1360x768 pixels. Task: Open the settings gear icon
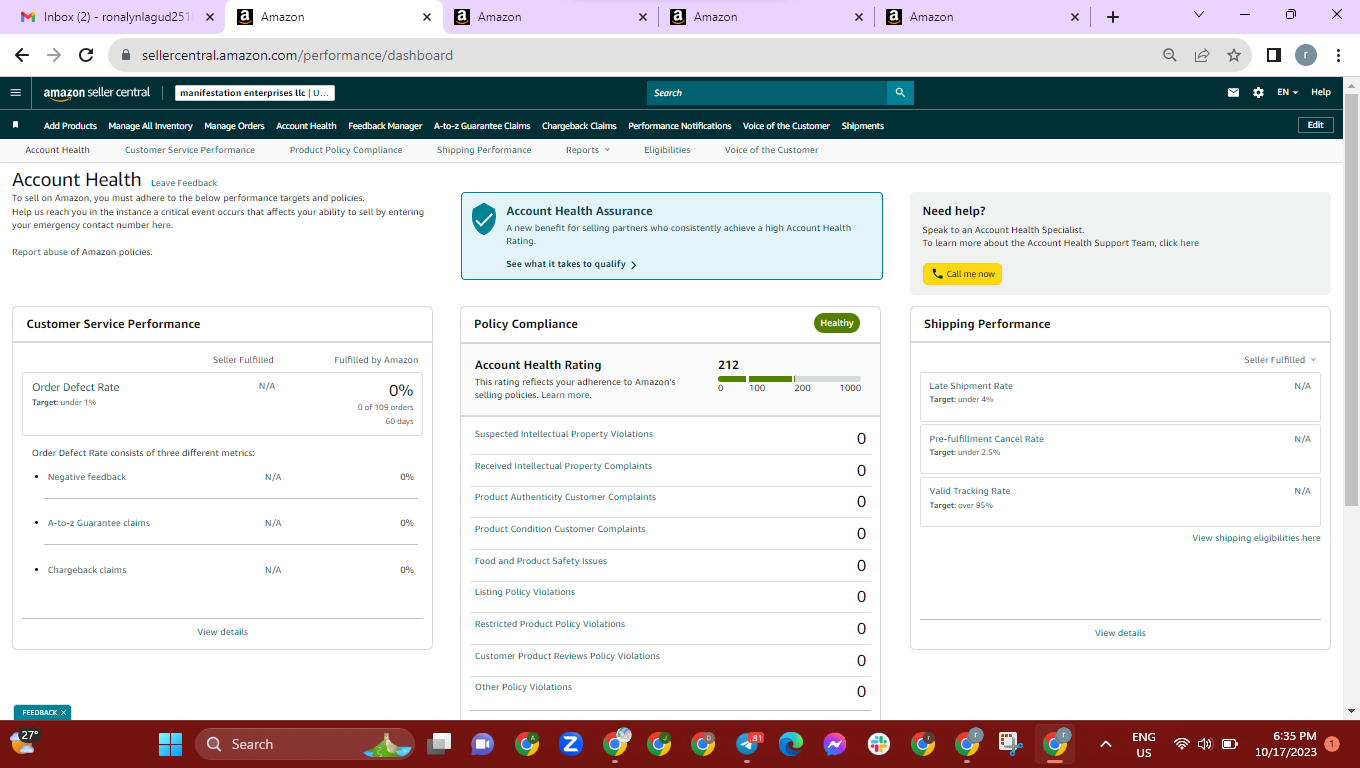click(1258, 92)
